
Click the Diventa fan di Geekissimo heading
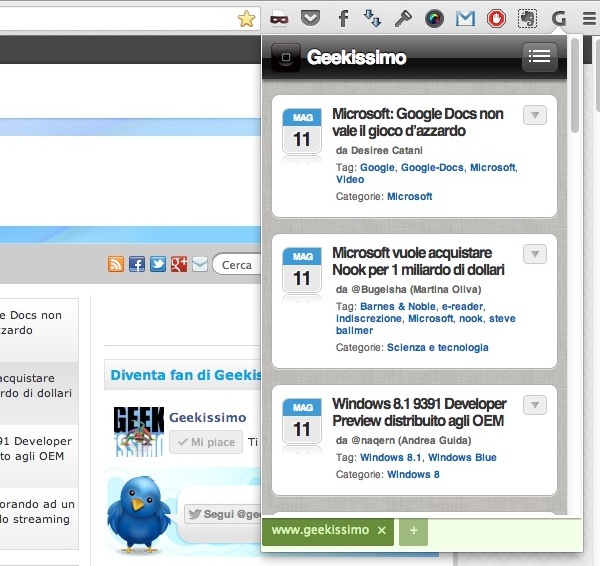(x=186, y=375)
